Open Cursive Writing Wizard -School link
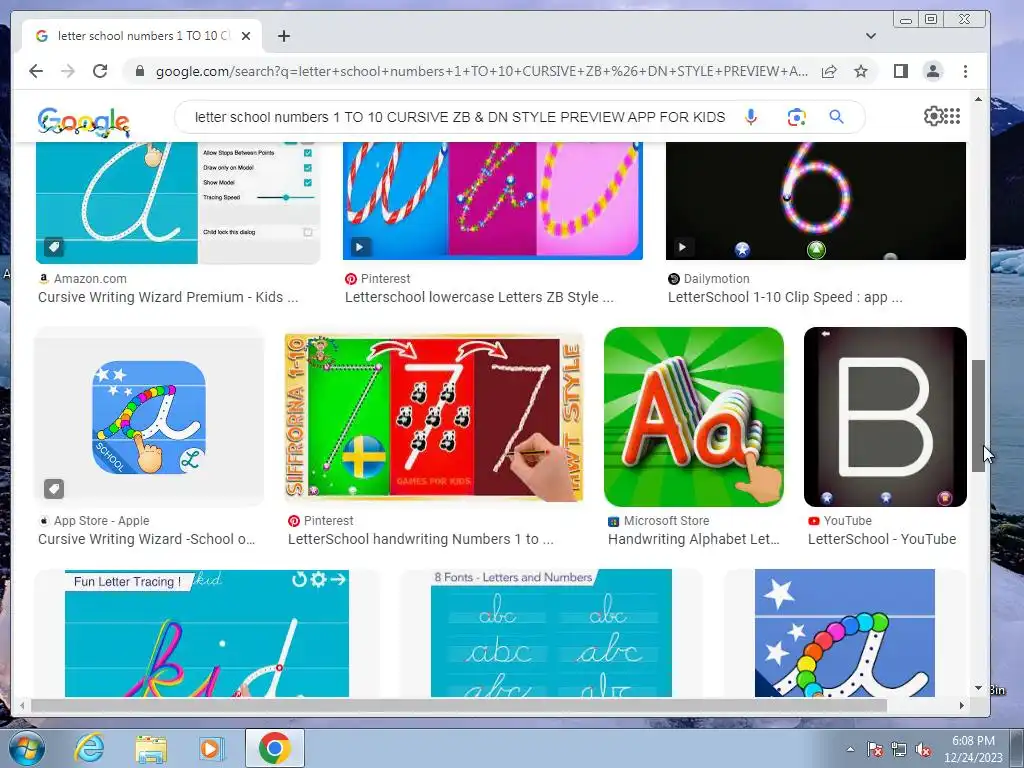The width and height of the screenshot is (1024, 768). [146, 539]
